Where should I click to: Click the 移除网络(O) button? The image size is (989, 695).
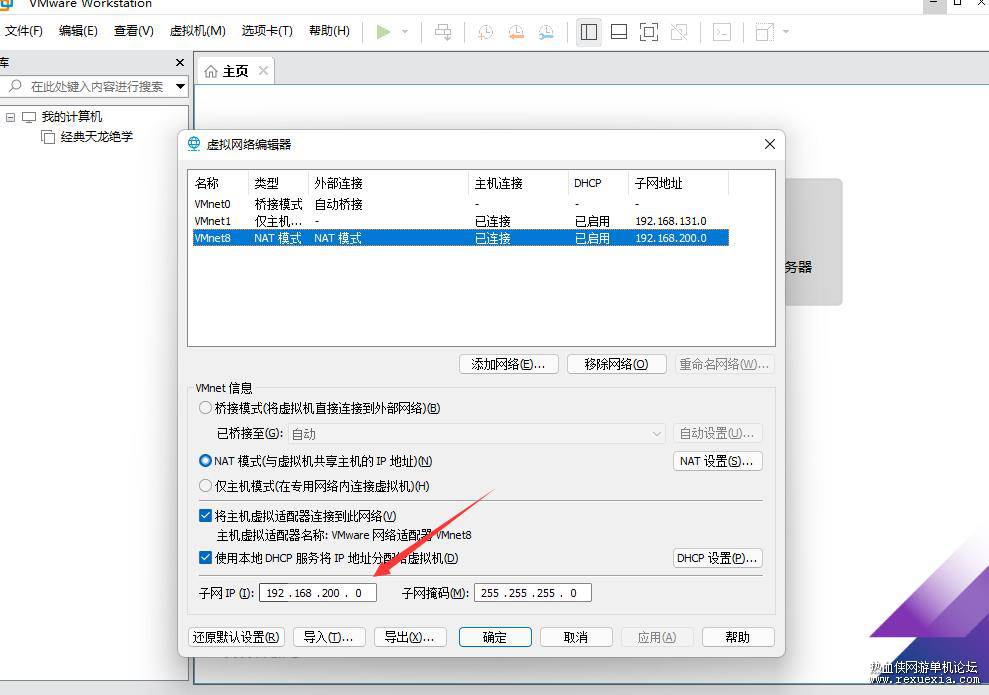click(616, 364)
